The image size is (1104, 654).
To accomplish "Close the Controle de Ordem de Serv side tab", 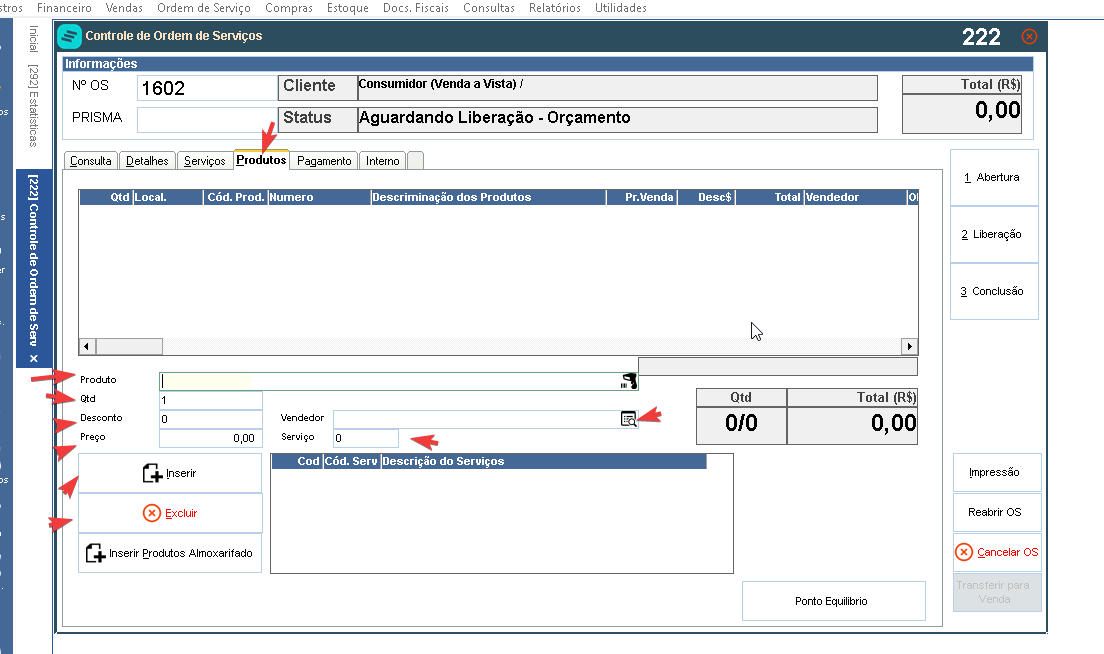I will pyautogui.click(x=33, y=359).
